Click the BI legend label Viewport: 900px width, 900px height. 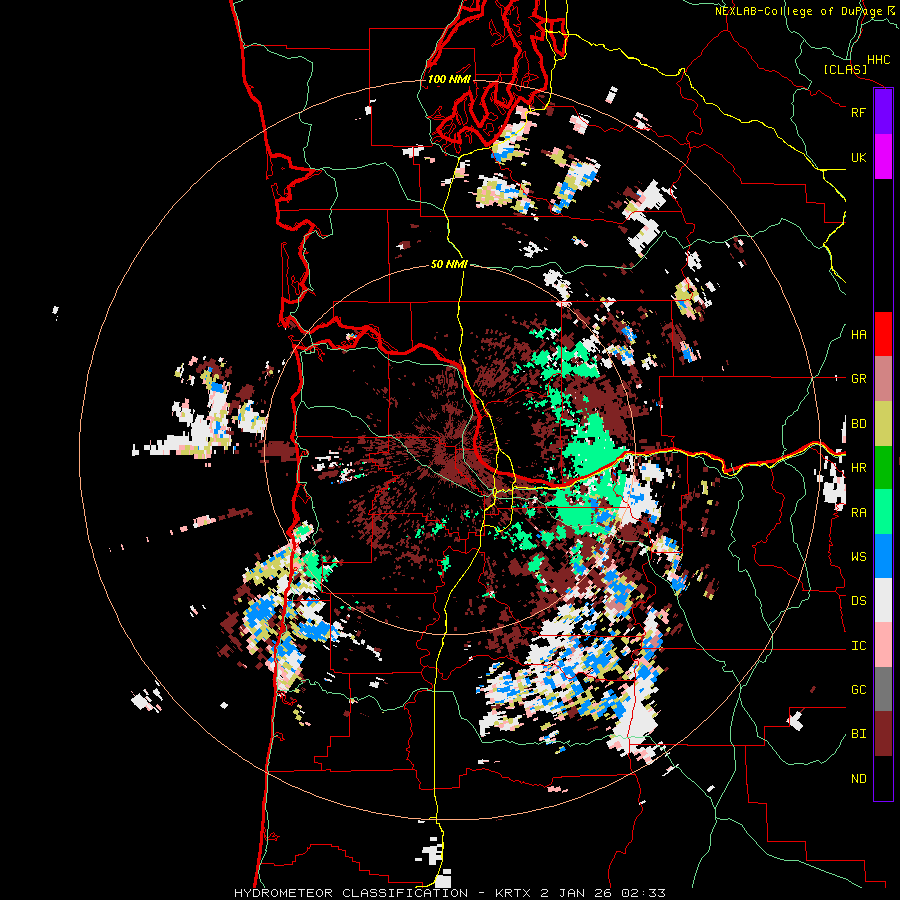pos(858,734)
